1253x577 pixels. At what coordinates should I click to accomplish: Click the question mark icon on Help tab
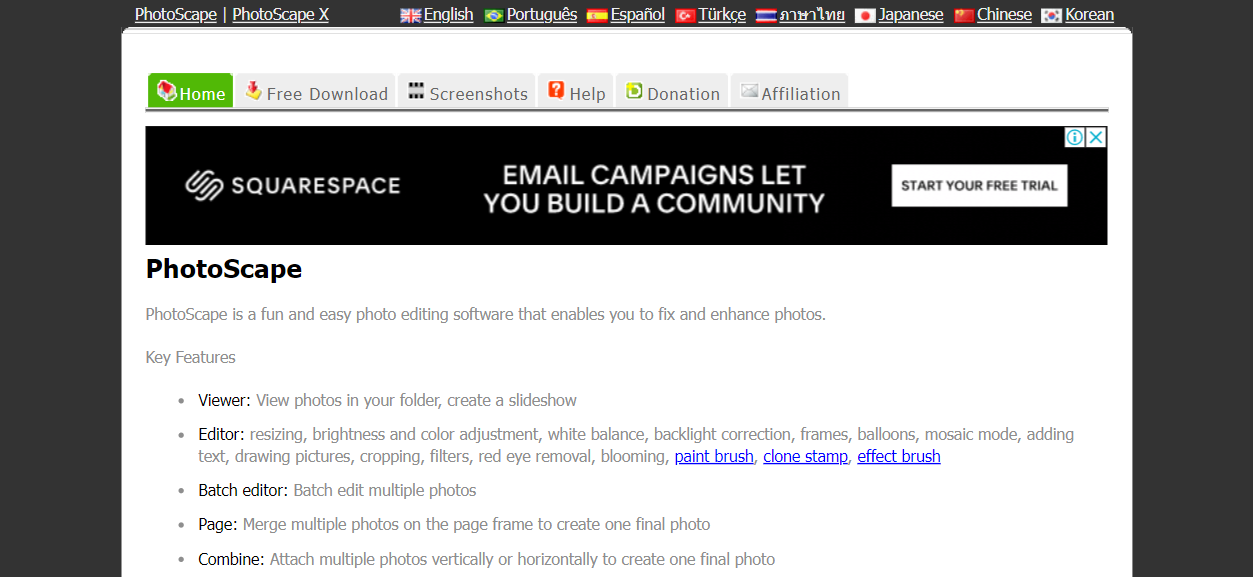[556, 91]
